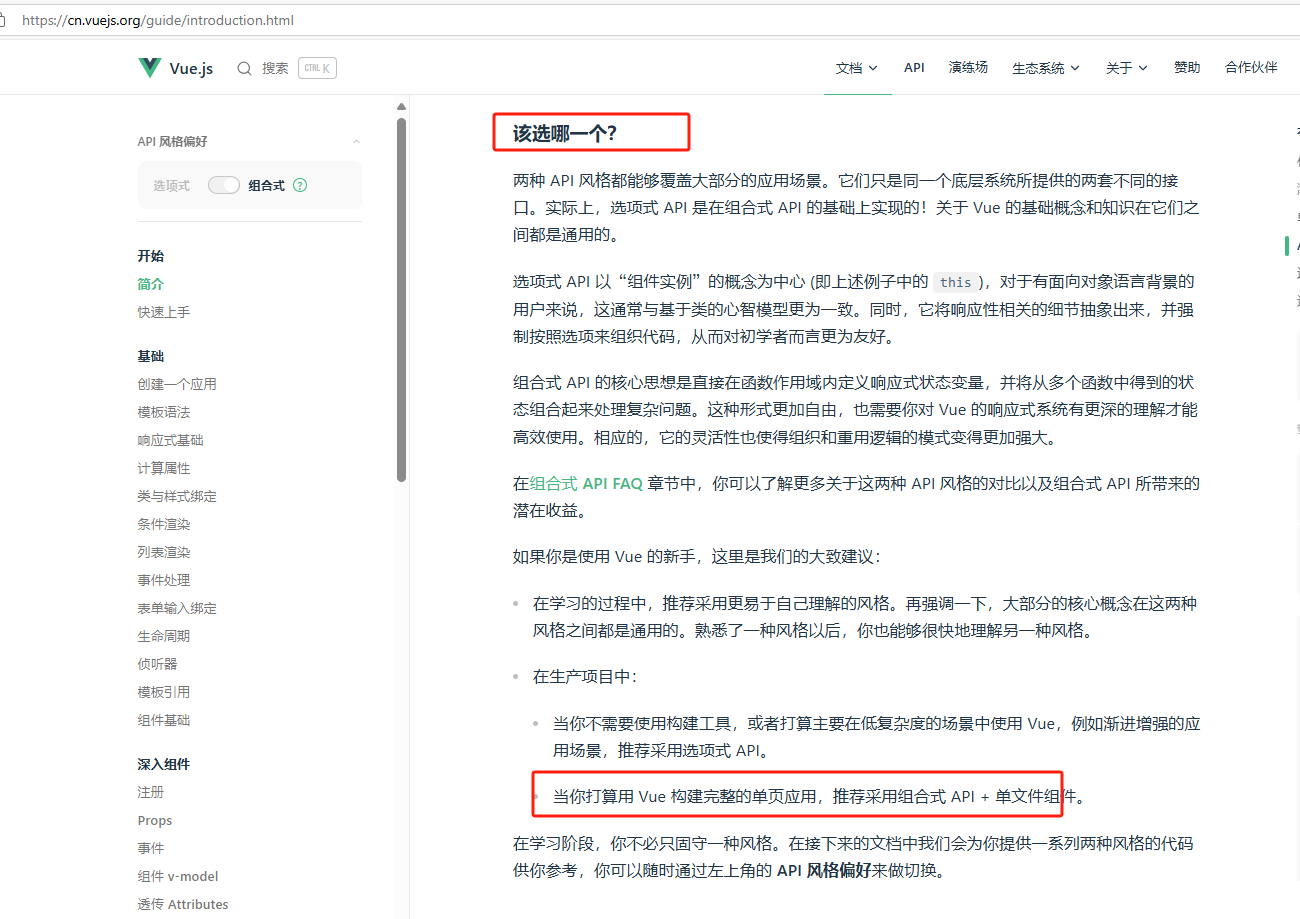Open search via the magnifier icon

pos(244,68)
